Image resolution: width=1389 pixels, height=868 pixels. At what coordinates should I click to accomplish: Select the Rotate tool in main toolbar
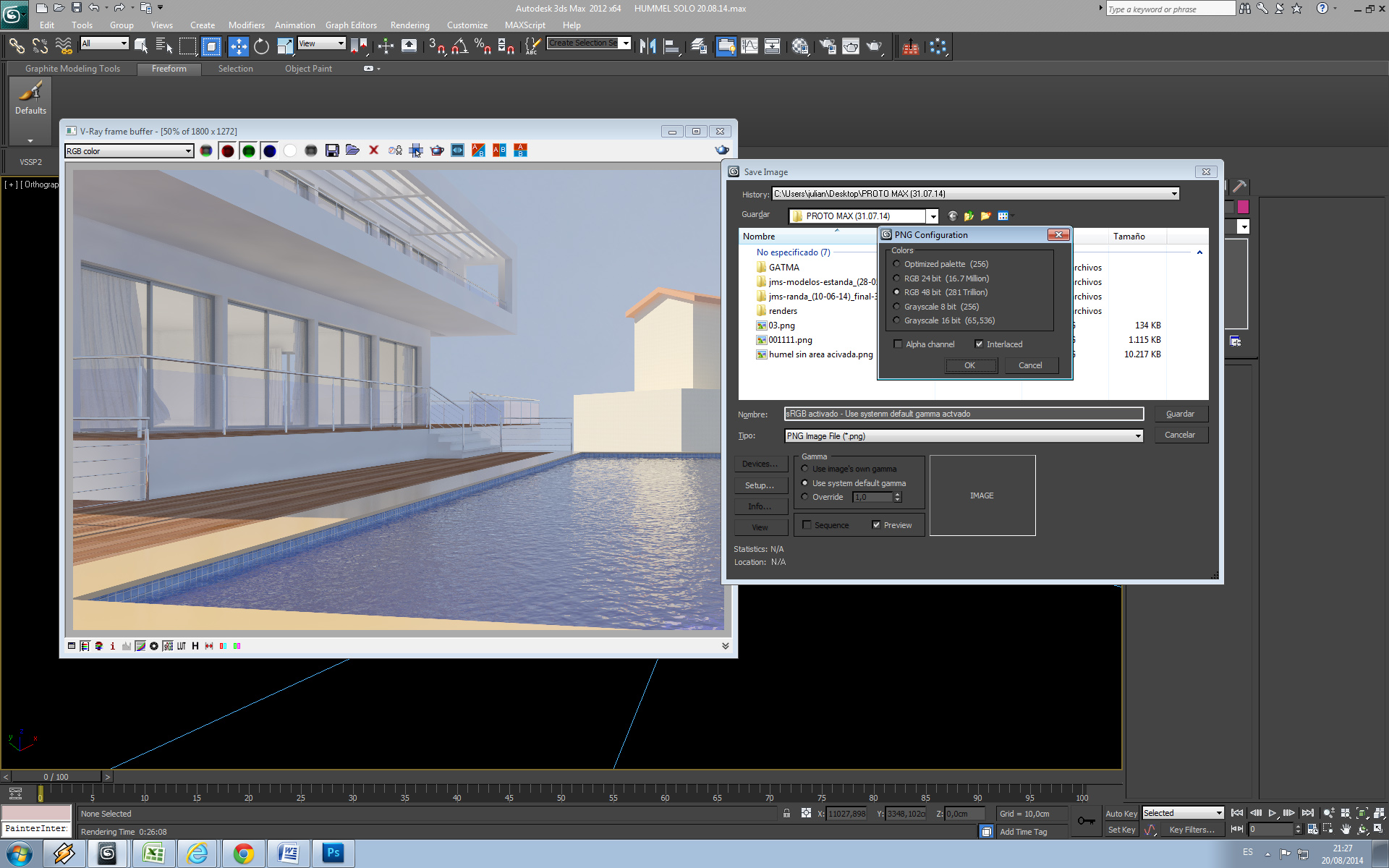click(261, 46)
